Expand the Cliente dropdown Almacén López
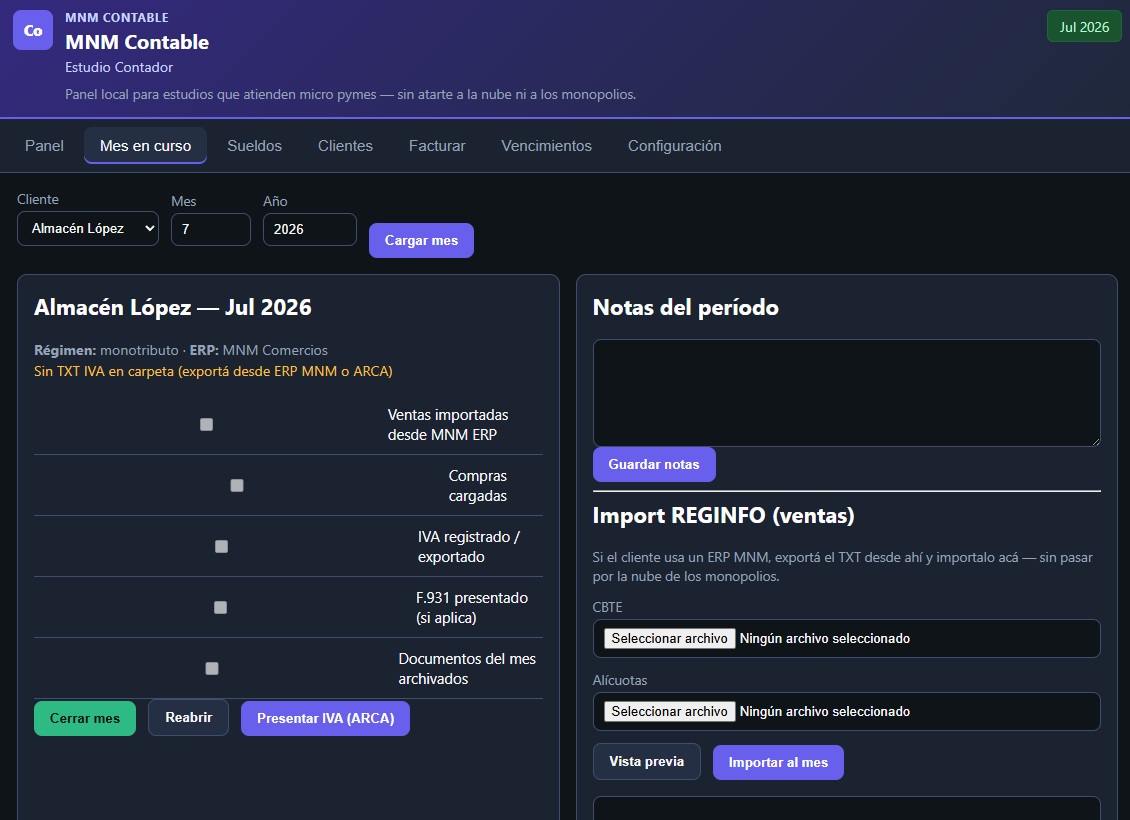This screenshot has height=820, width=1130. pyautogui.click(x=88, y=228)
